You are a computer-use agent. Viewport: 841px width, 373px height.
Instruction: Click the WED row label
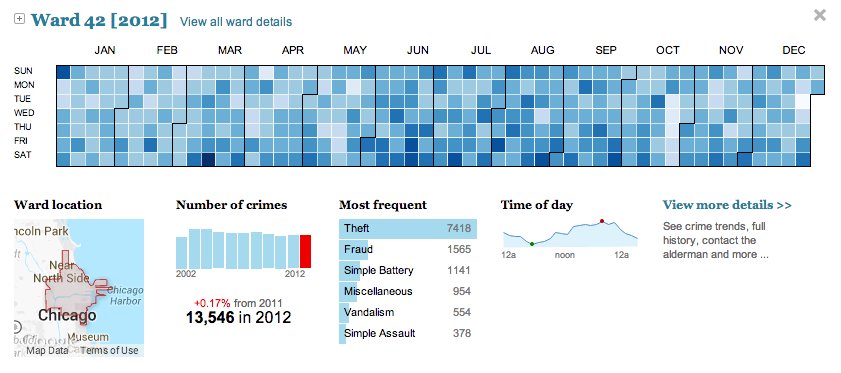[24, 113]
